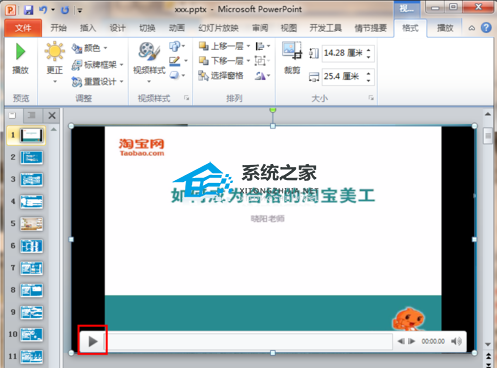Switch to the Animations (动画) tab
This screenshot has width=497, height=368.
pyautogui.click(x=177, y=28)
